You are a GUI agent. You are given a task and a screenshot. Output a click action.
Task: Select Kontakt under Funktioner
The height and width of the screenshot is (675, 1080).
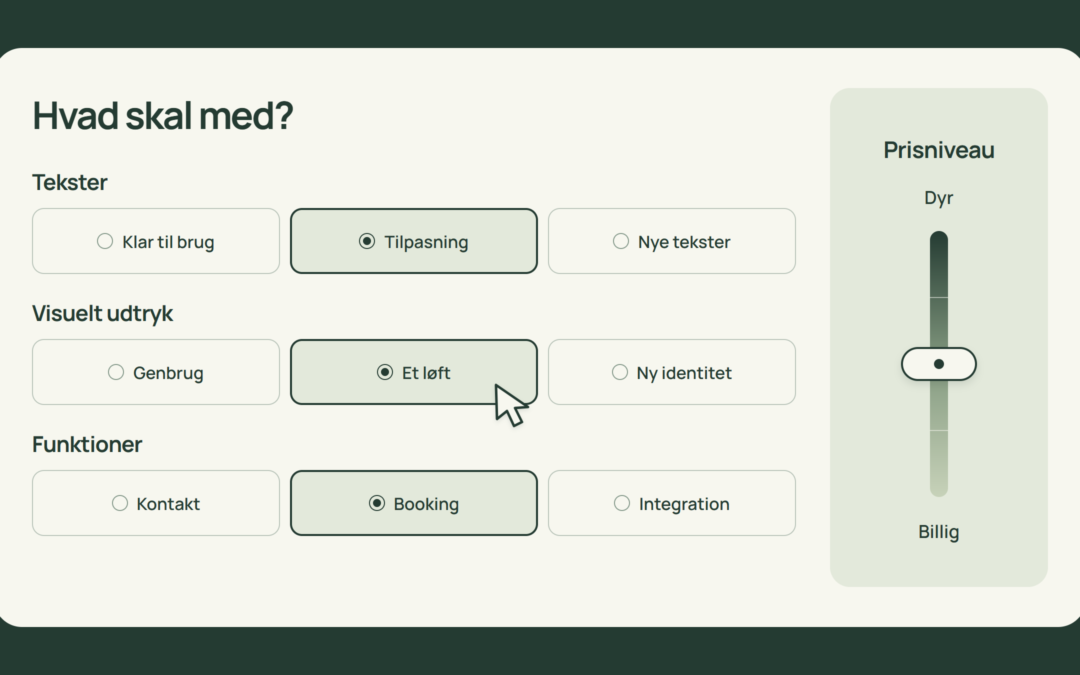156,503
